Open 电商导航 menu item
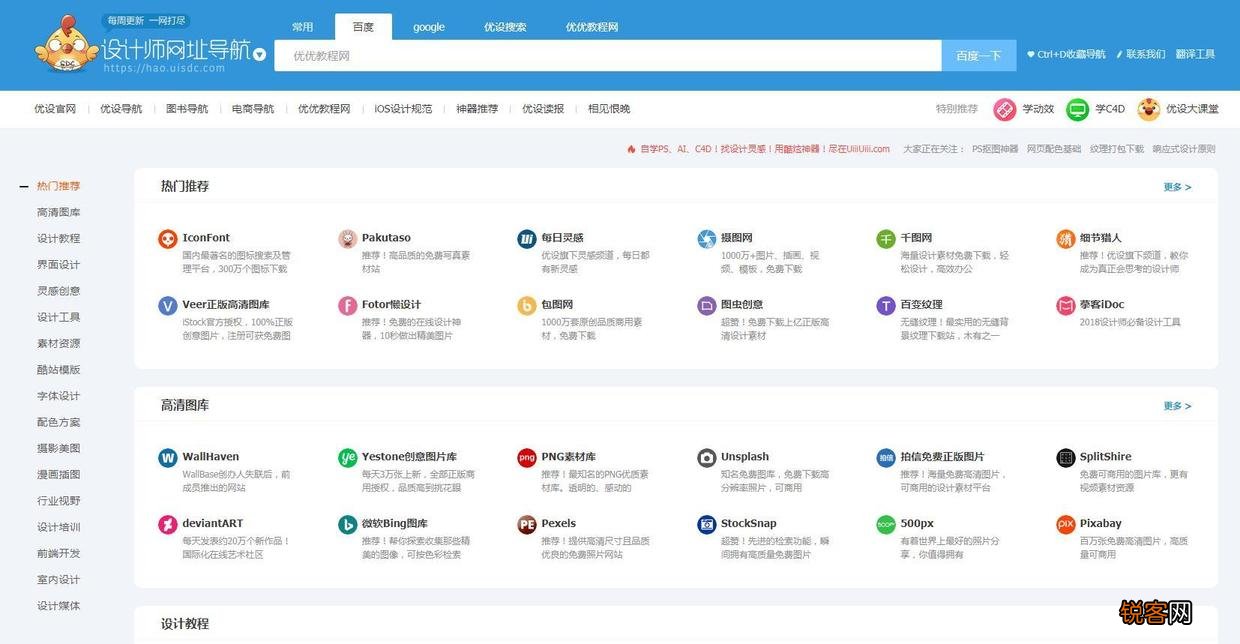Image resolution: width=1240 pixels, height=644 pixels. tap(253, 109)
